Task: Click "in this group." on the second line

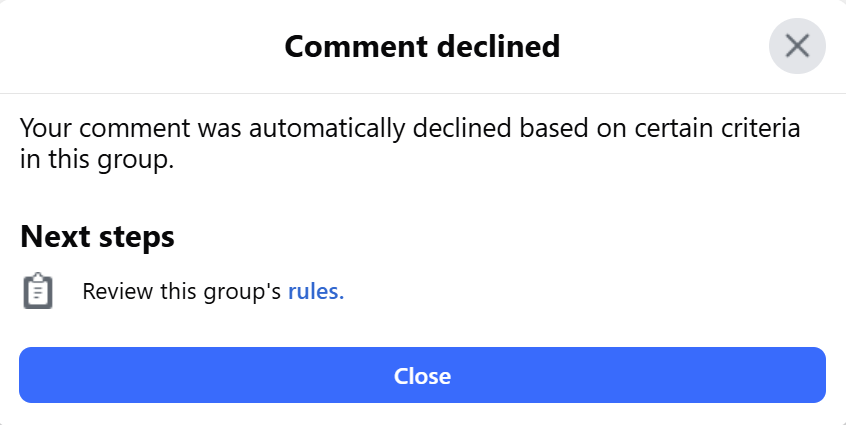Action: click(x=97, y=160)
